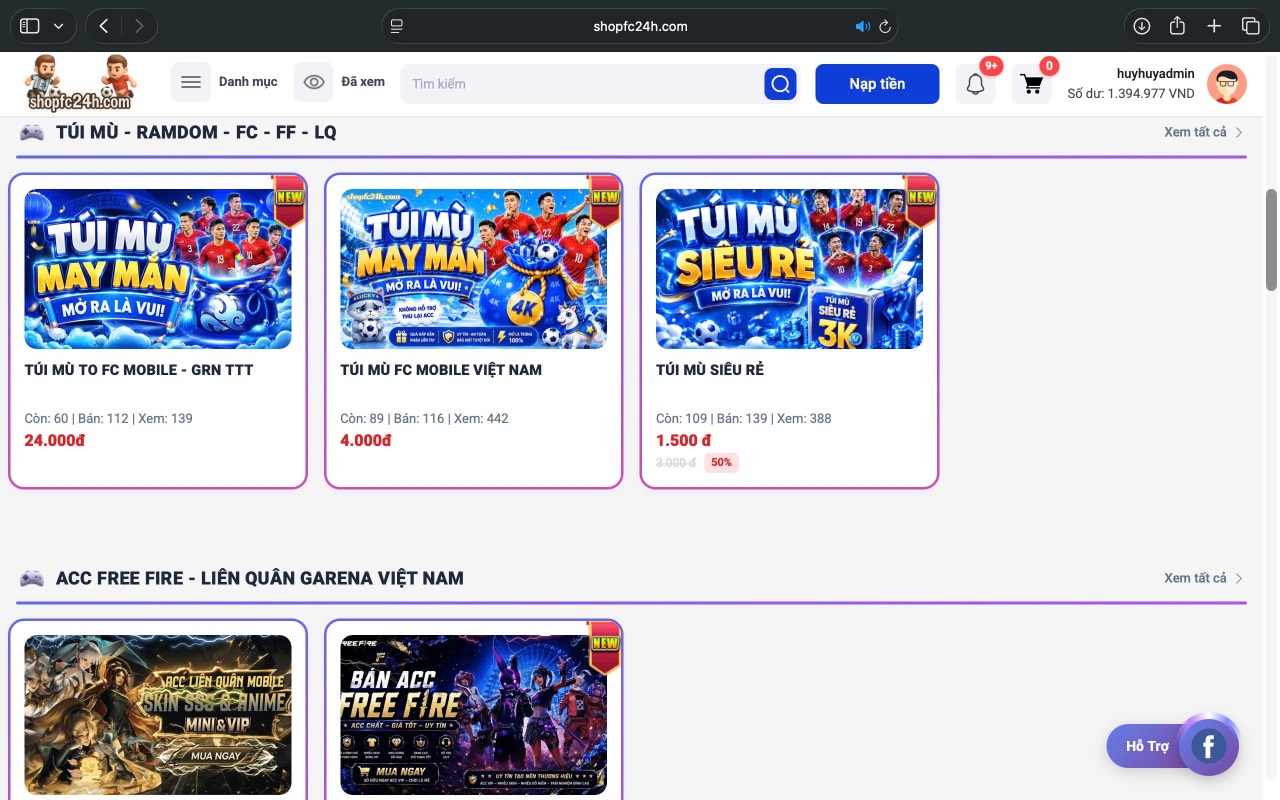1280x800 pixels.
Task: Click the Hỗ Trợ support button
Action: 1147,746
